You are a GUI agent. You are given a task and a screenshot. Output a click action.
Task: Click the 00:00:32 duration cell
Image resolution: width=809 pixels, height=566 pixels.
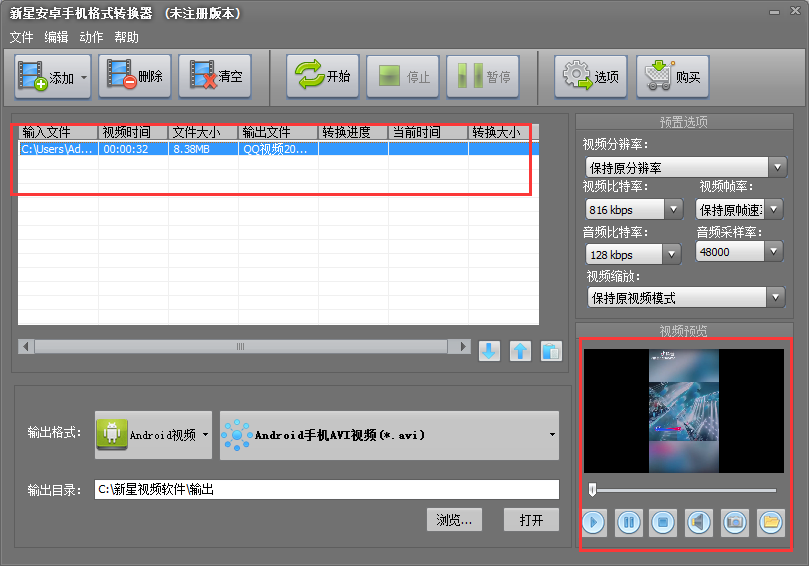tap(133, 149)
